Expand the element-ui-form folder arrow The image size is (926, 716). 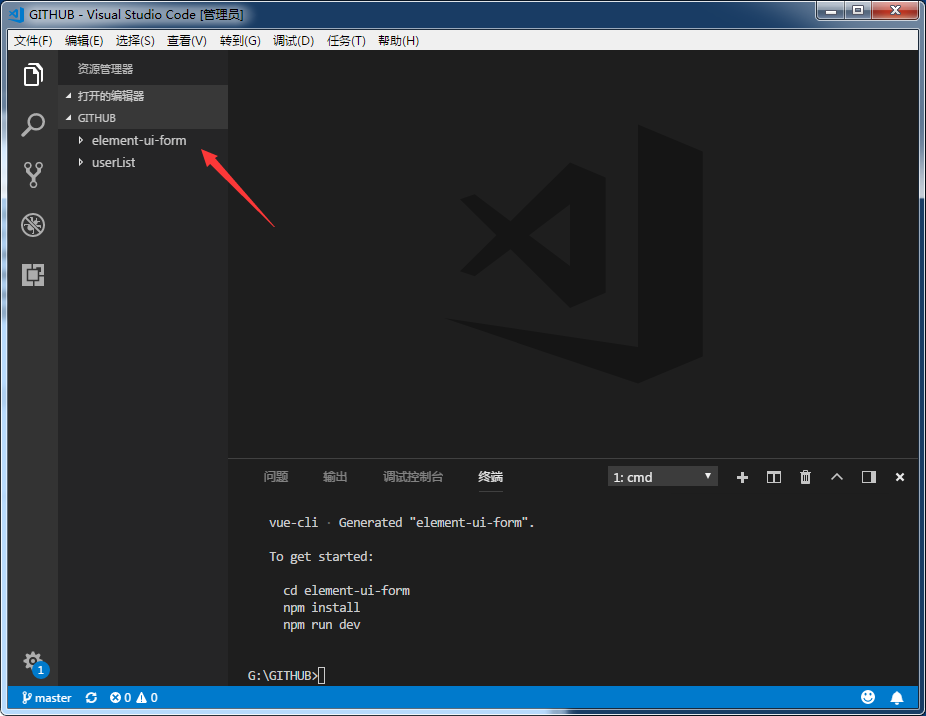coord(81,140)
